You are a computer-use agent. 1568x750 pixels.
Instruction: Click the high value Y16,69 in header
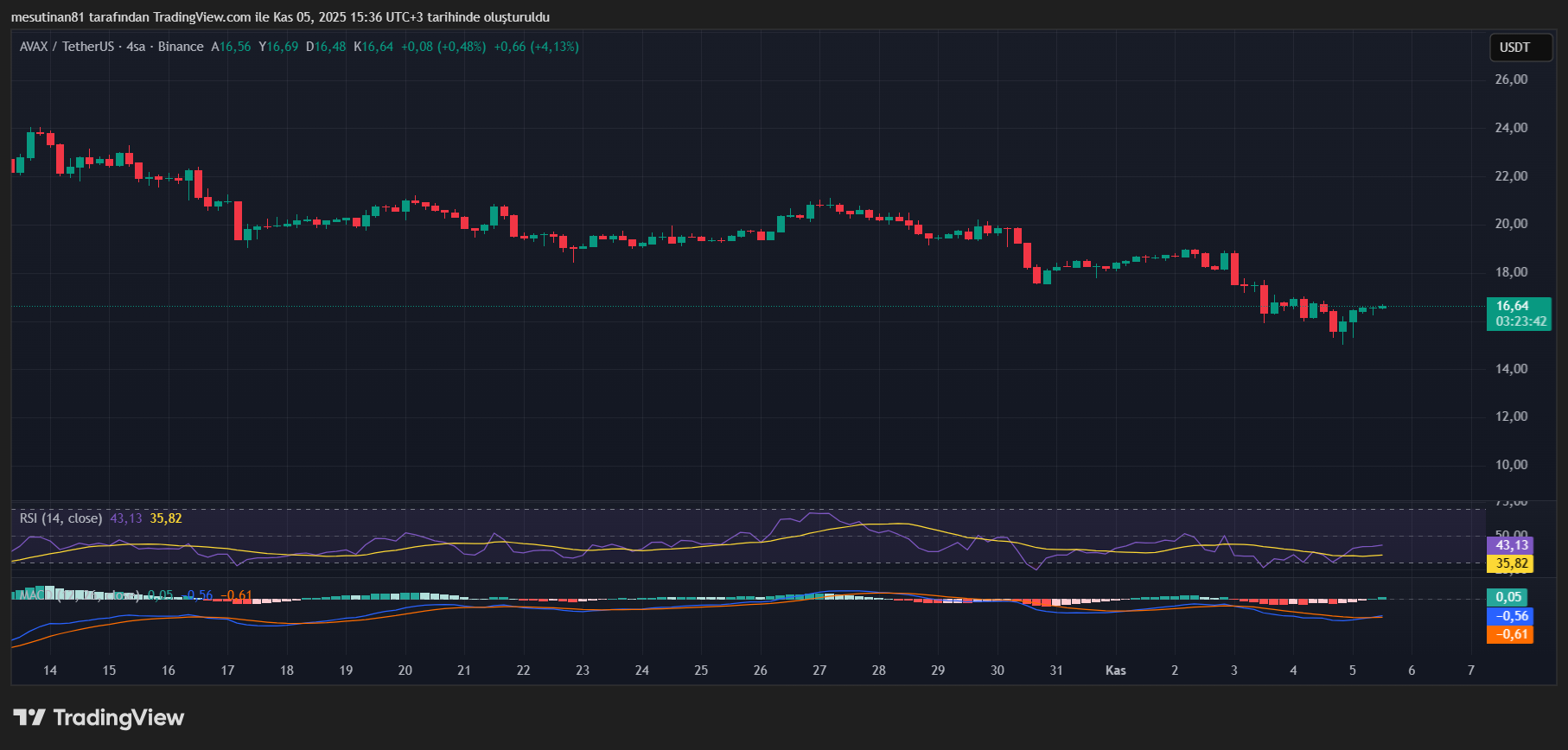(278, 47)
